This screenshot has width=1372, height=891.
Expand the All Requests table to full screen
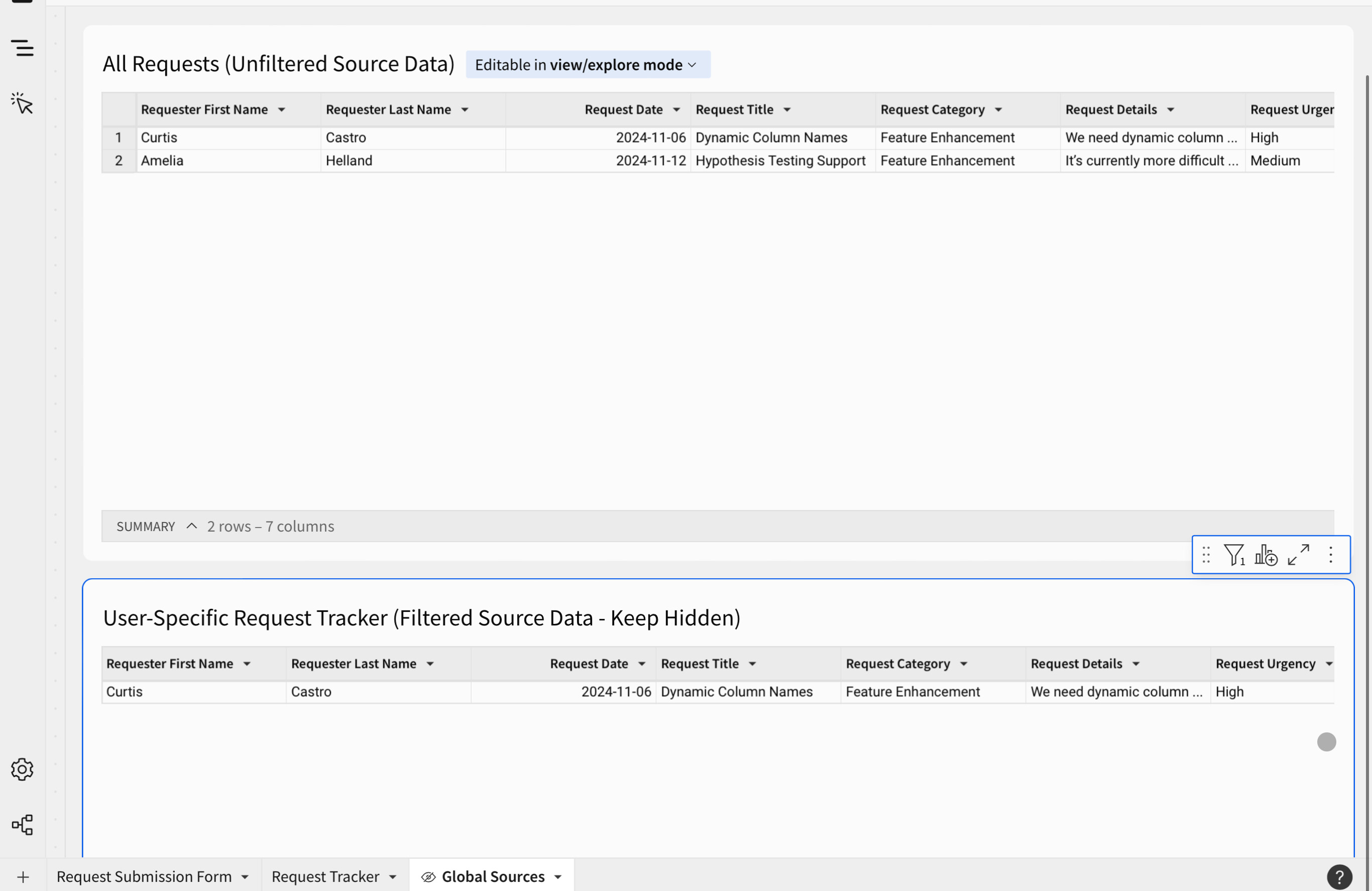(1298, 554)
